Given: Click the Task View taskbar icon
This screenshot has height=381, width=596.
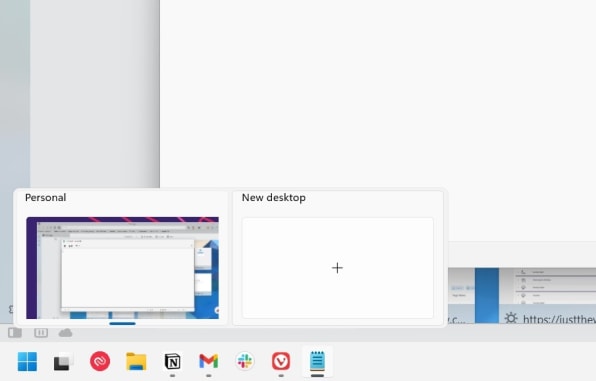Looking at the screenshot, I should pos(63,361).
